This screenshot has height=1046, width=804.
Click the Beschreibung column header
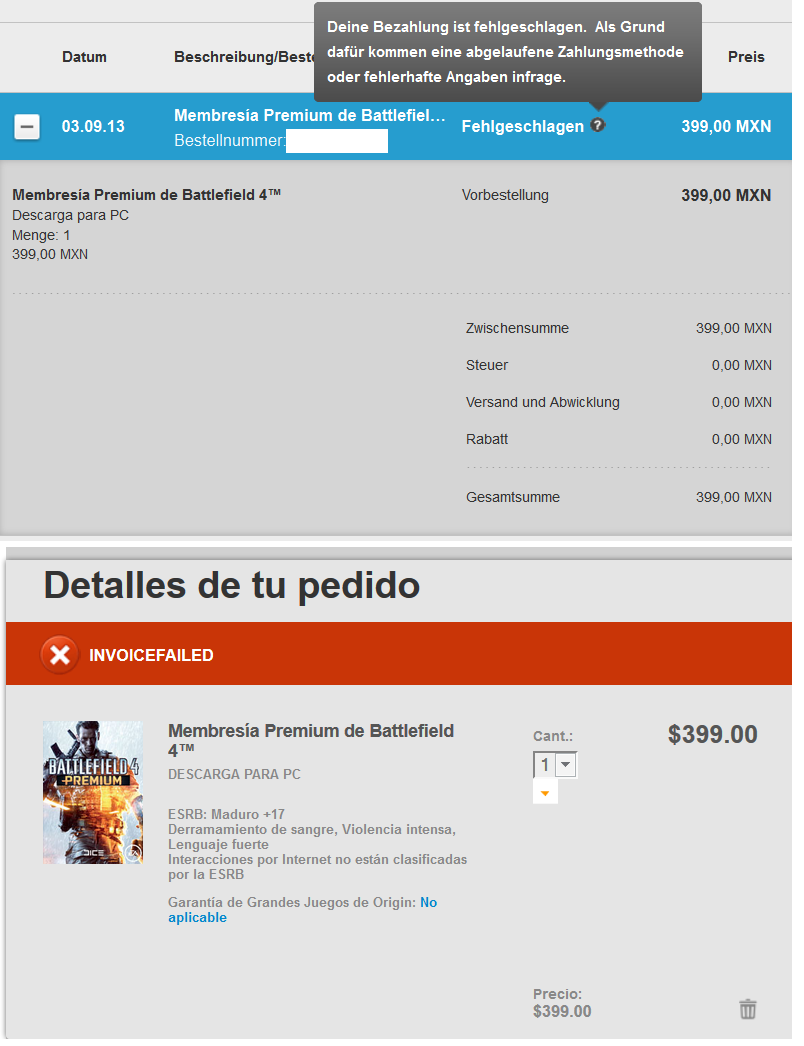click(244, 57)
